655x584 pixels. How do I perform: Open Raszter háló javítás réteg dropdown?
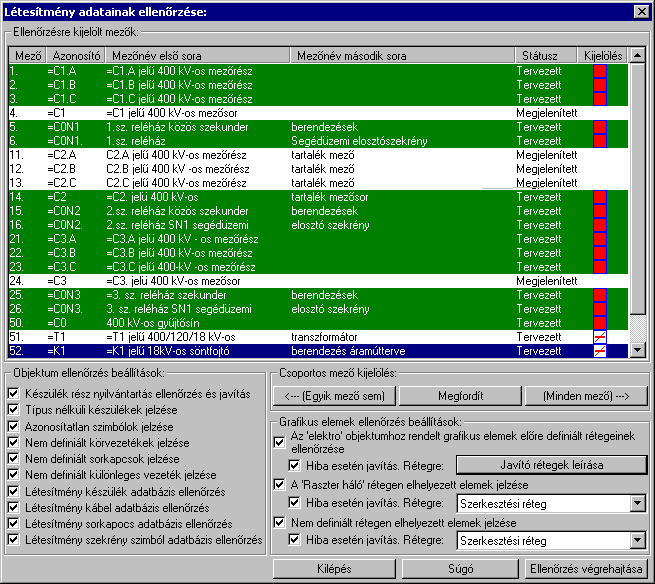click(637, 504)
